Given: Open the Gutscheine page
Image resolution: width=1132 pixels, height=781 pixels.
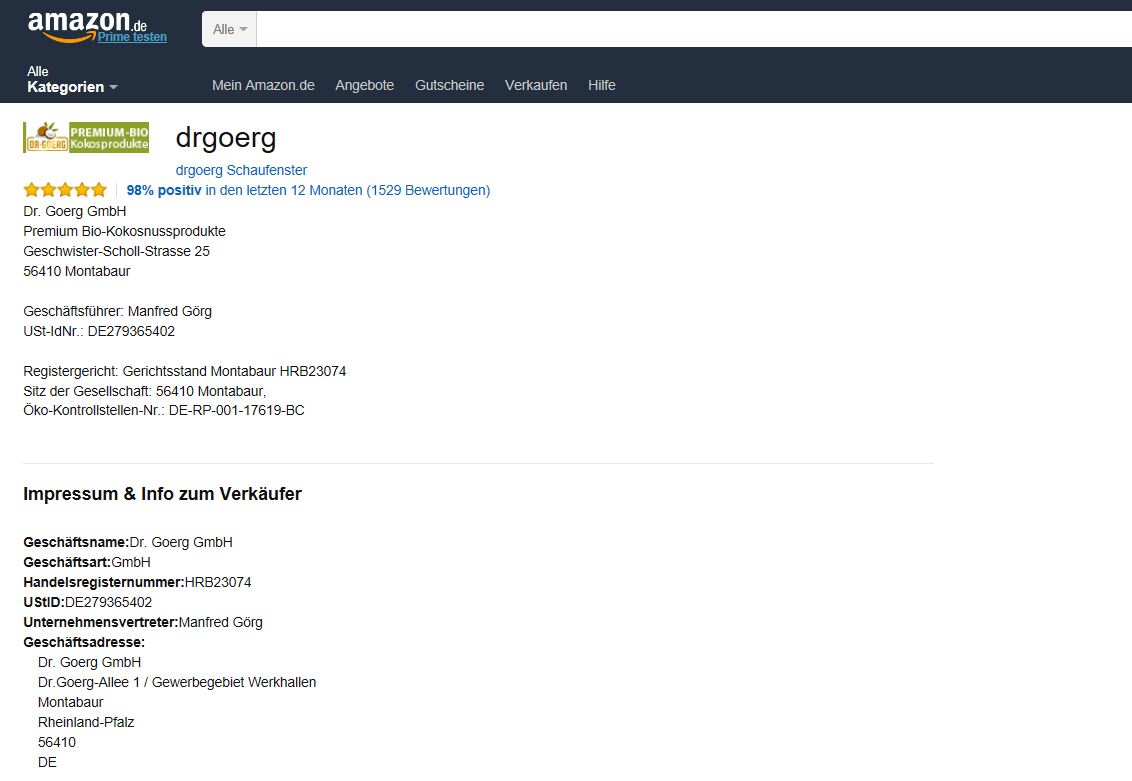Looking at the screenshot, I should pyautogui.click(x=449, y=85).
